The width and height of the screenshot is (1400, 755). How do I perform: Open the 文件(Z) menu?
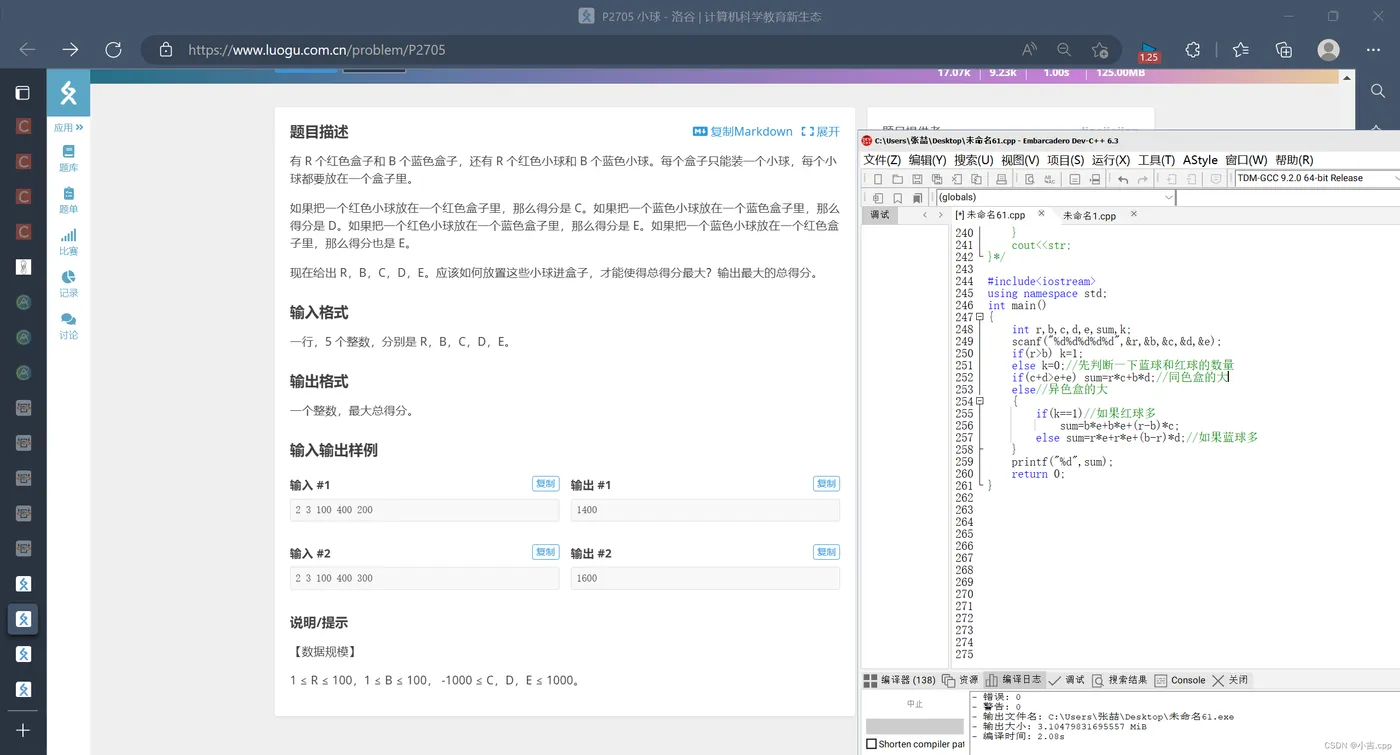[x=882, y=160]
